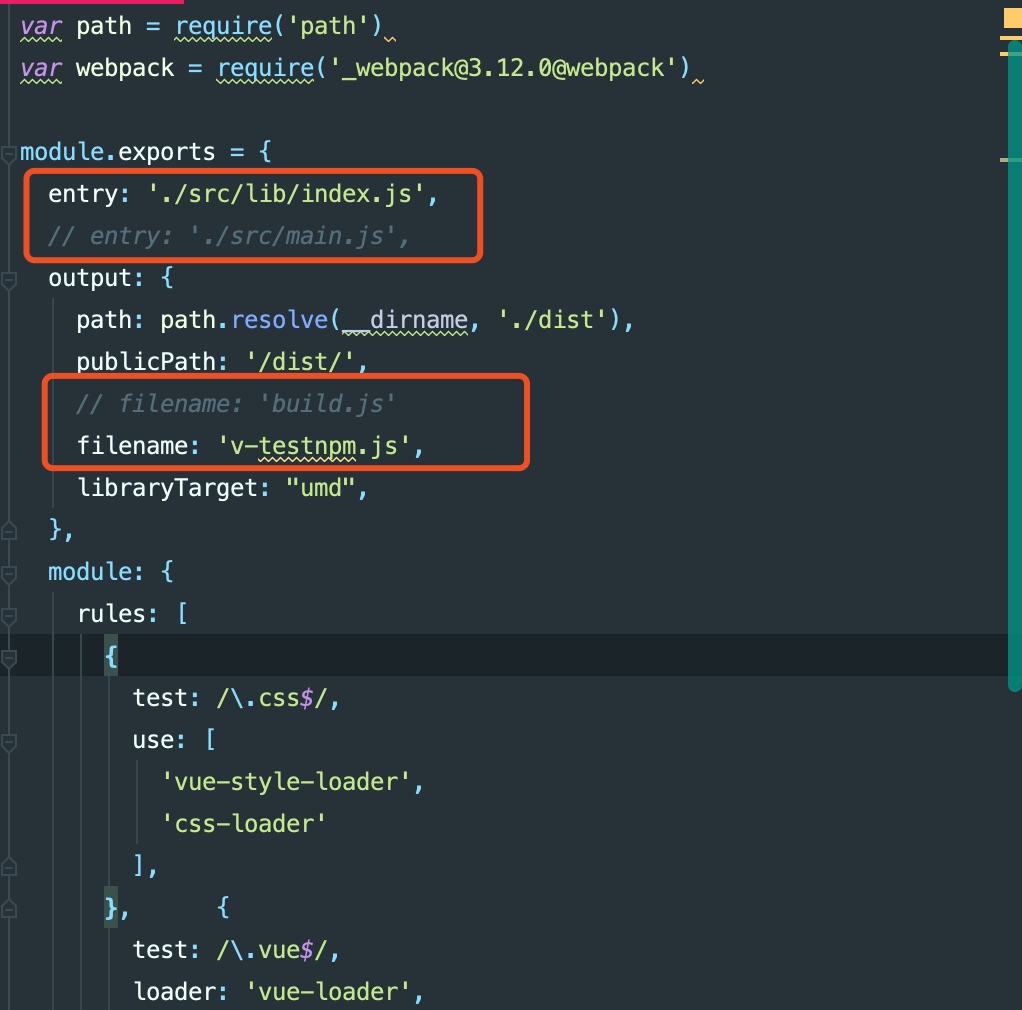Image resolution: width=1022 pixels, height=1010 pixels.
Task: Click the 'var' keyword before webpack
Action: click(x=41, y=68)
